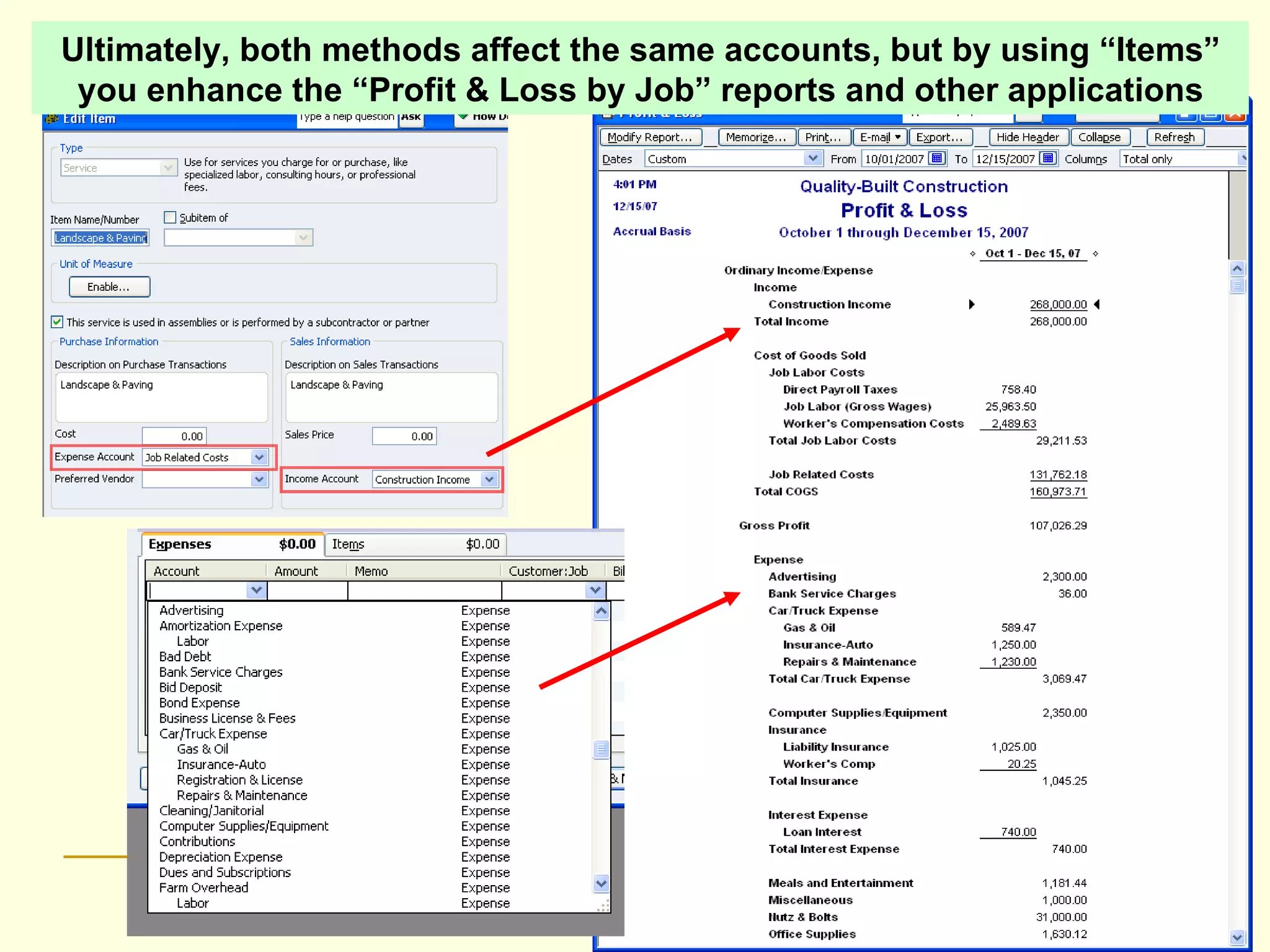Open the Income Account dropdown
This screenshot has height=952, width=1270.
[x=489, y=479]
